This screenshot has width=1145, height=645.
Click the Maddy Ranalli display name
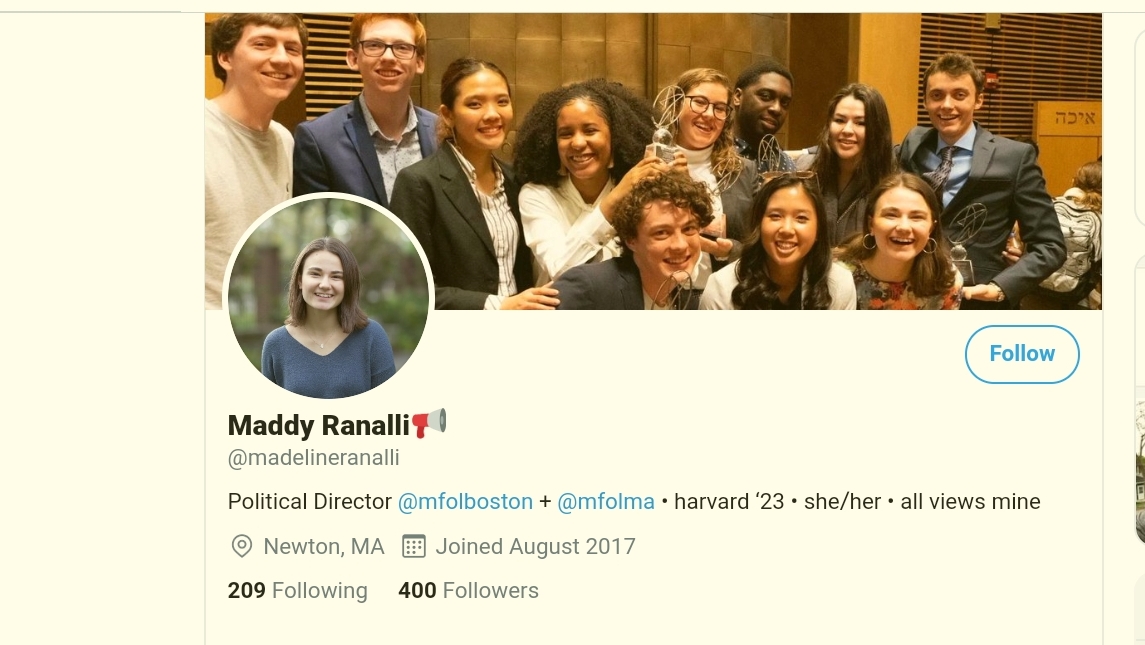(x=318, y=425)
